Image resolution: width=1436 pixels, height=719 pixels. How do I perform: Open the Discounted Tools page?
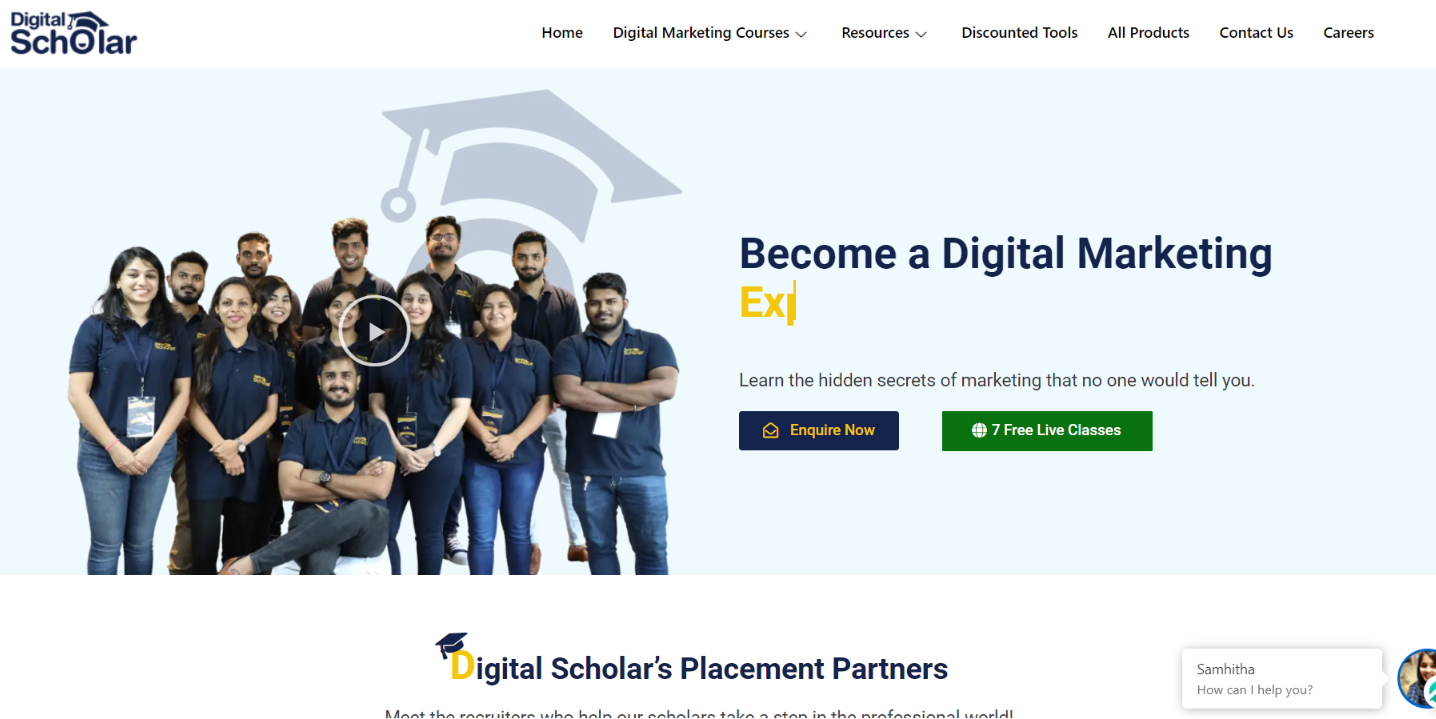tap(1019, 33)
